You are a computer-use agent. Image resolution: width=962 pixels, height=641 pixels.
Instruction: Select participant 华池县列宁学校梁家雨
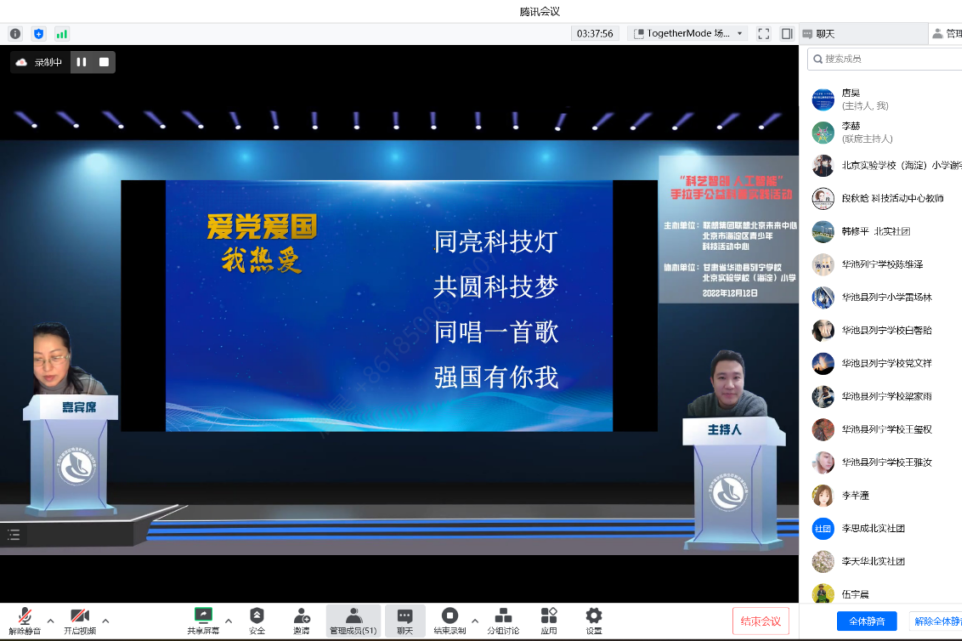882,396
